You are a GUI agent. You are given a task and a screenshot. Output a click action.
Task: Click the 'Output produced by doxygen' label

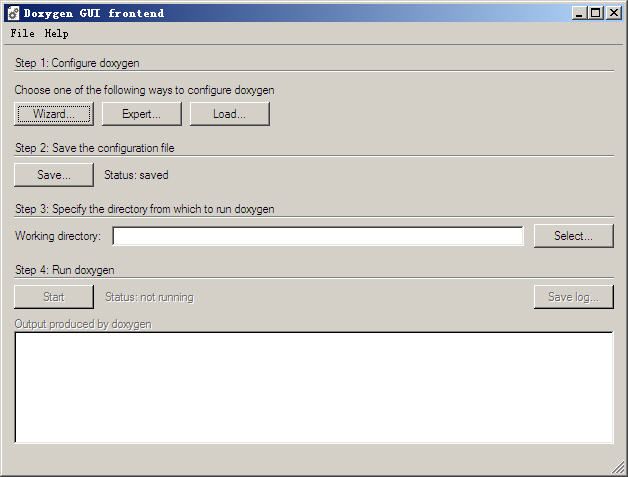point(83,324)
